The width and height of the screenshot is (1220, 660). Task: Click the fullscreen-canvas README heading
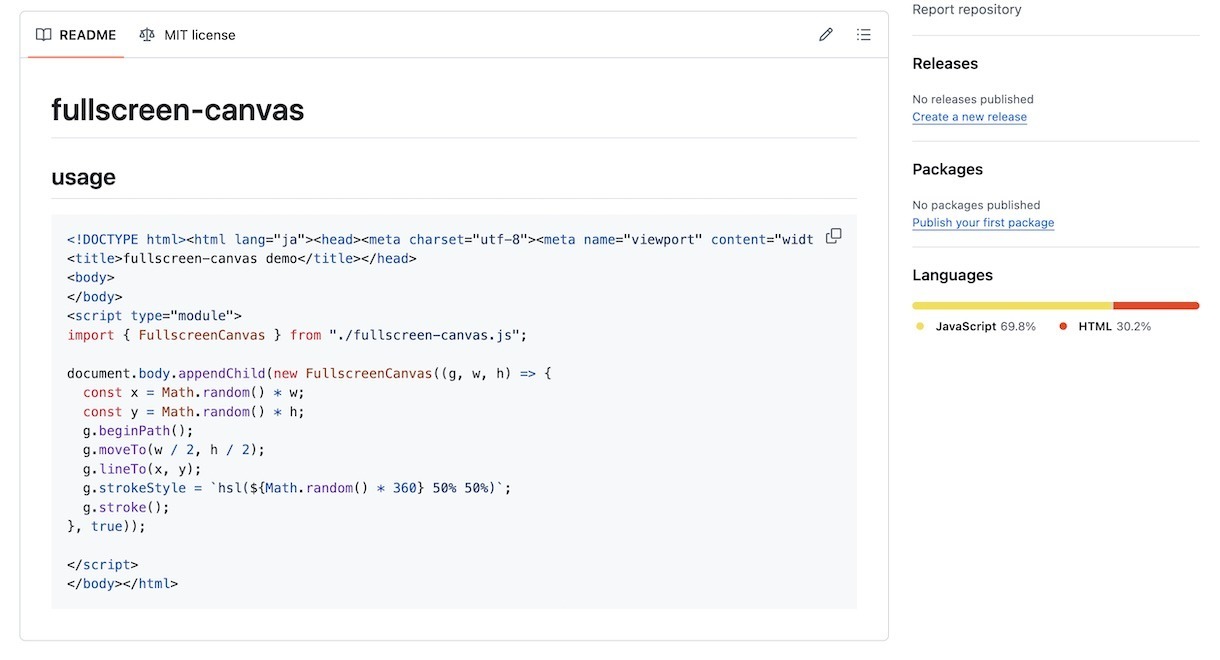tap(178, 109)
